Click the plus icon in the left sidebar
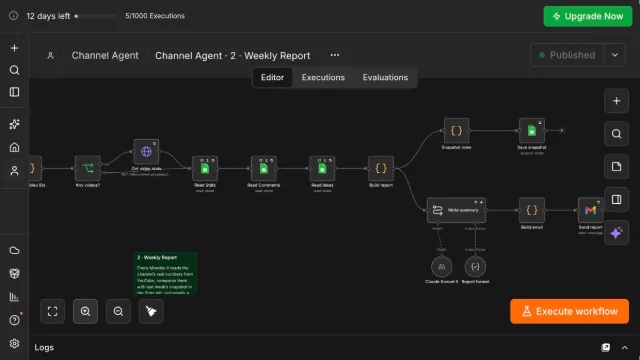 pyautogui.click(x=14, y=48)
